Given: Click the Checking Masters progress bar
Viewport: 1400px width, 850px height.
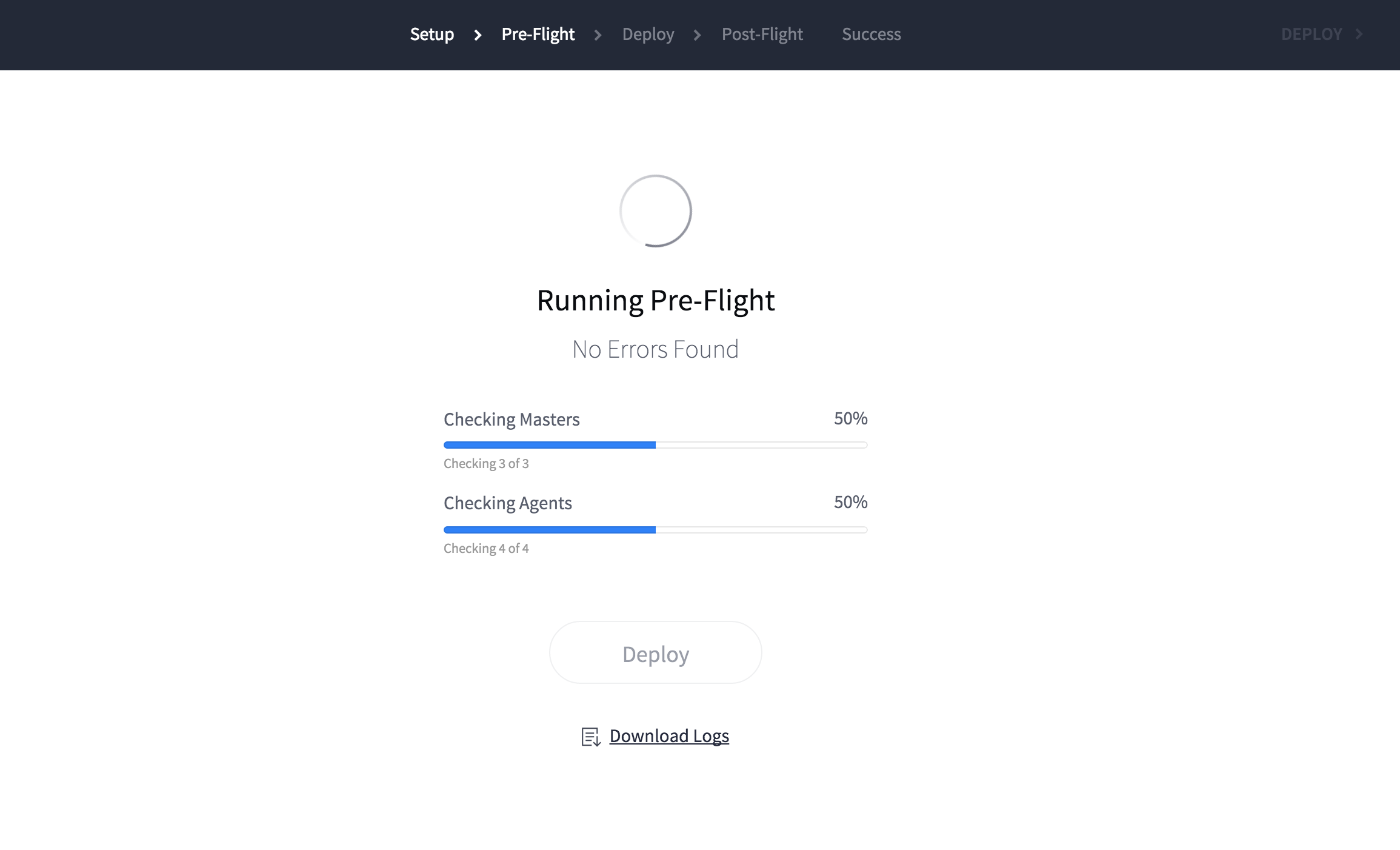Looking at the screenshot, I should pos(655,445).
